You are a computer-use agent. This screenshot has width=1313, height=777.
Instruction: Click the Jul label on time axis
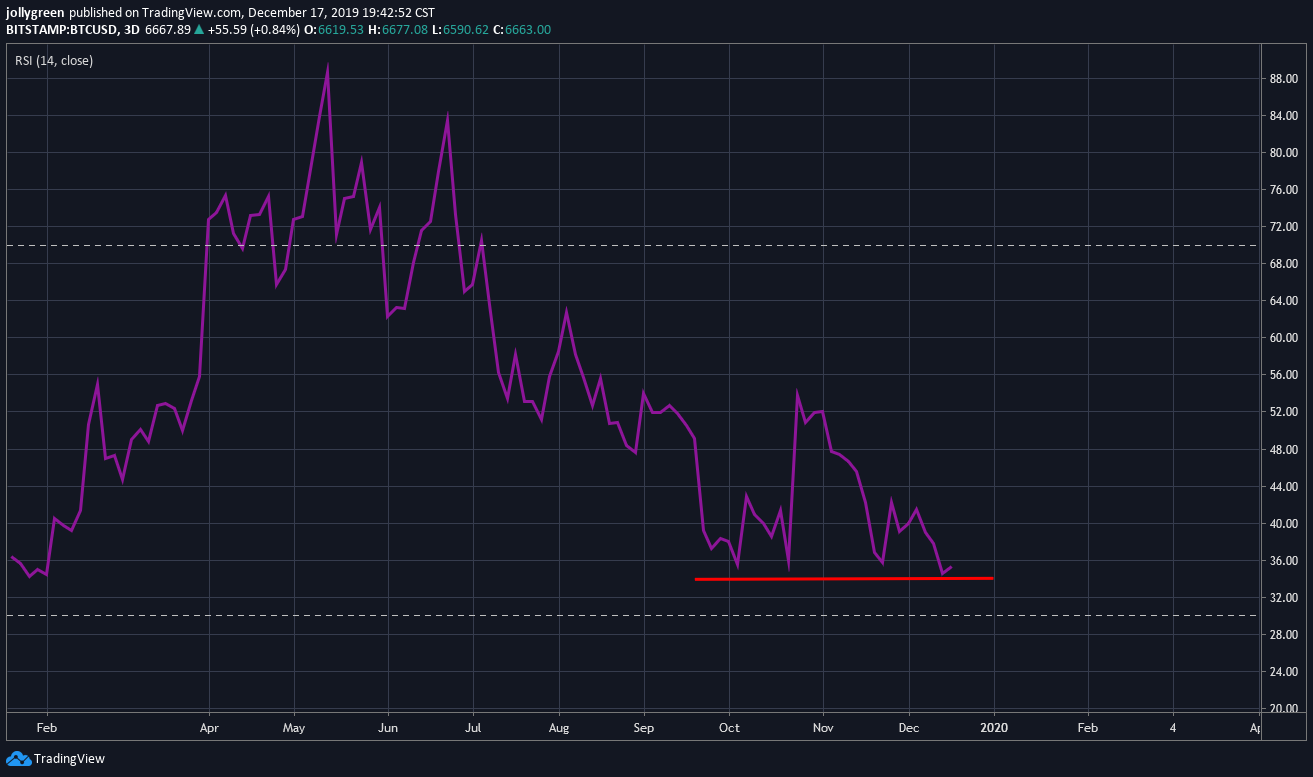click(x=474, y=728)
